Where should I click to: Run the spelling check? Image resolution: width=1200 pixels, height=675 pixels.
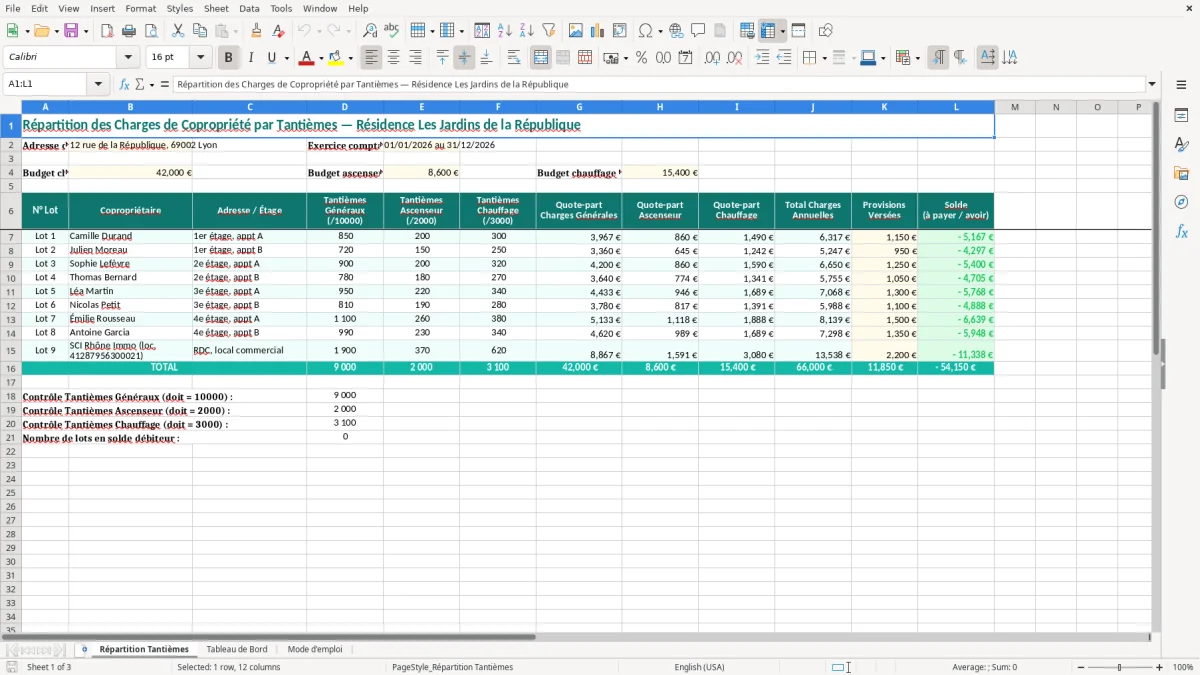[x=392, y=31]
